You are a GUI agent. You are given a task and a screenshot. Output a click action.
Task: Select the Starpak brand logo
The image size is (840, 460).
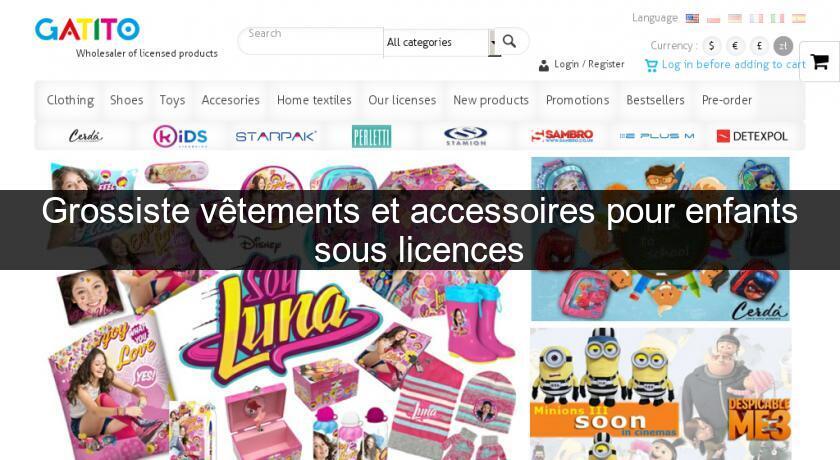coord(276,136)
